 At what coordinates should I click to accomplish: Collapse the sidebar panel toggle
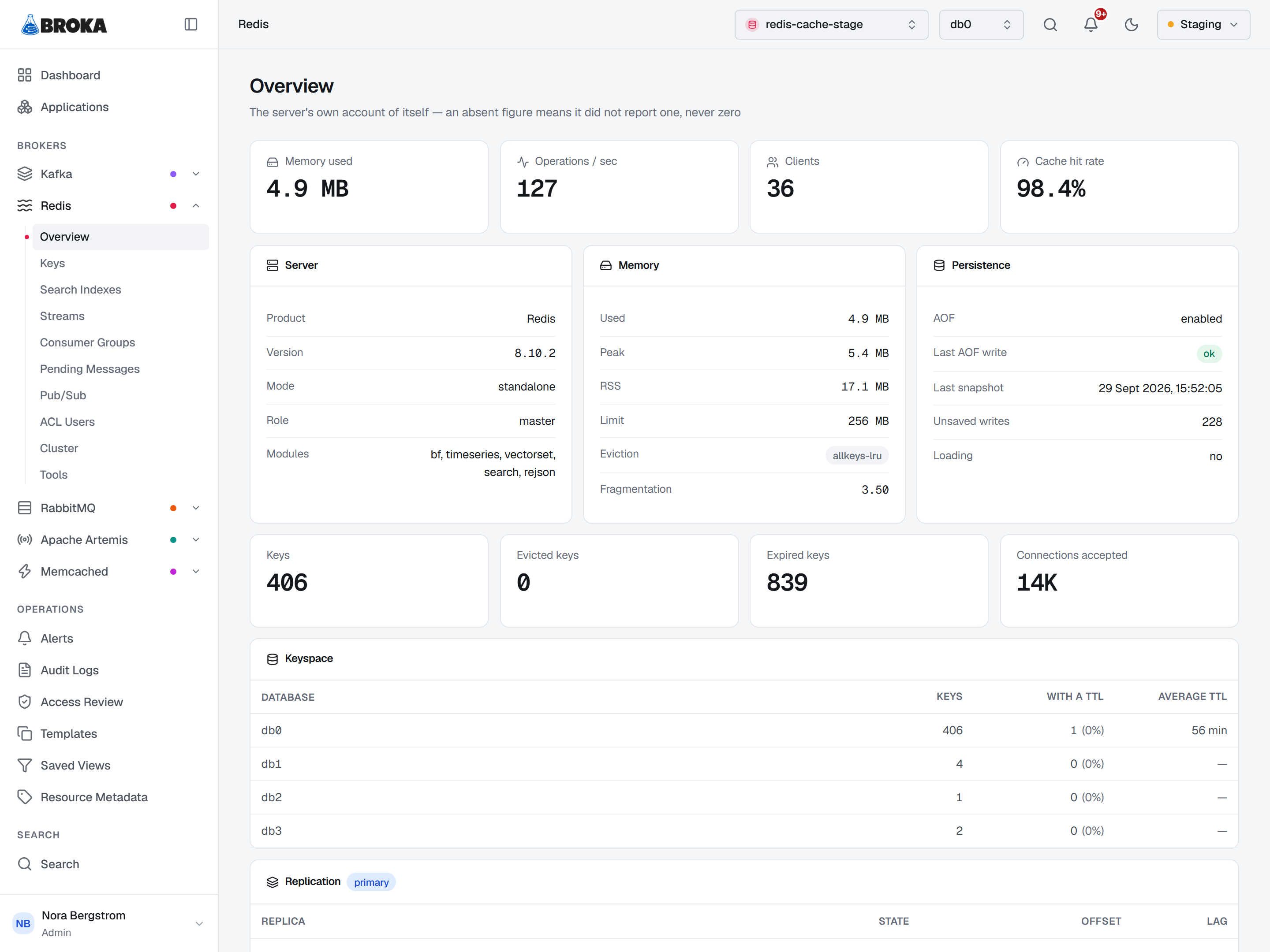190,24
